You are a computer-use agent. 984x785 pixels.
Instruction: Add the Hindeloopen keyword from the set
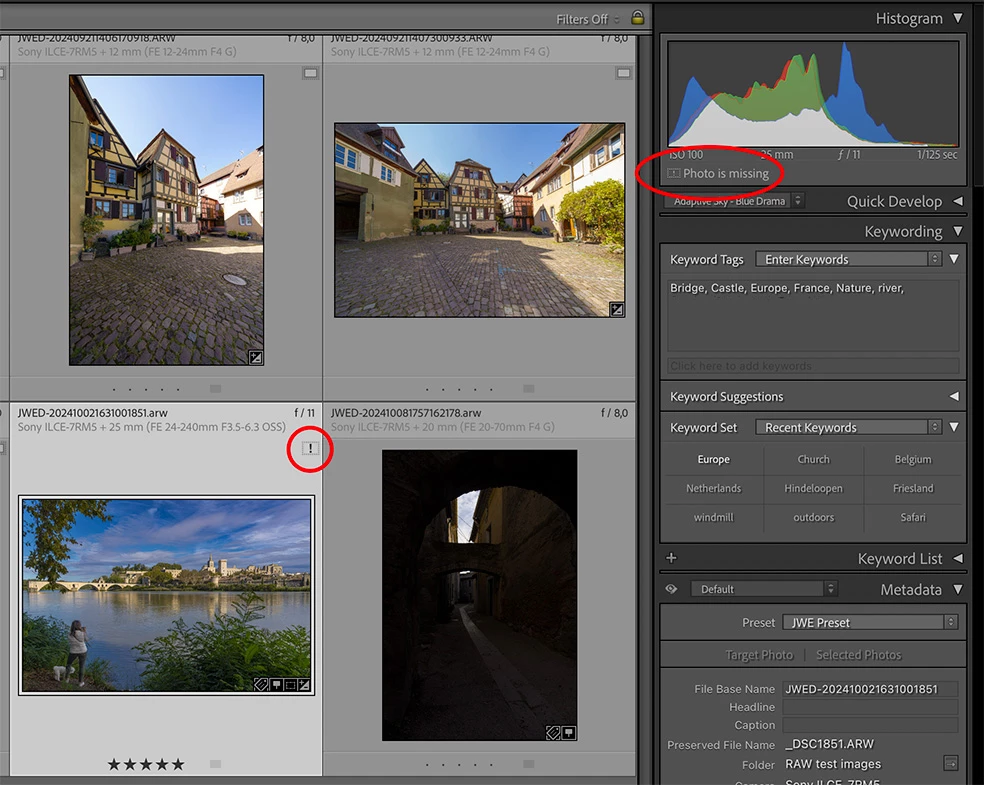pyautogui.click(x=813, y=488)
